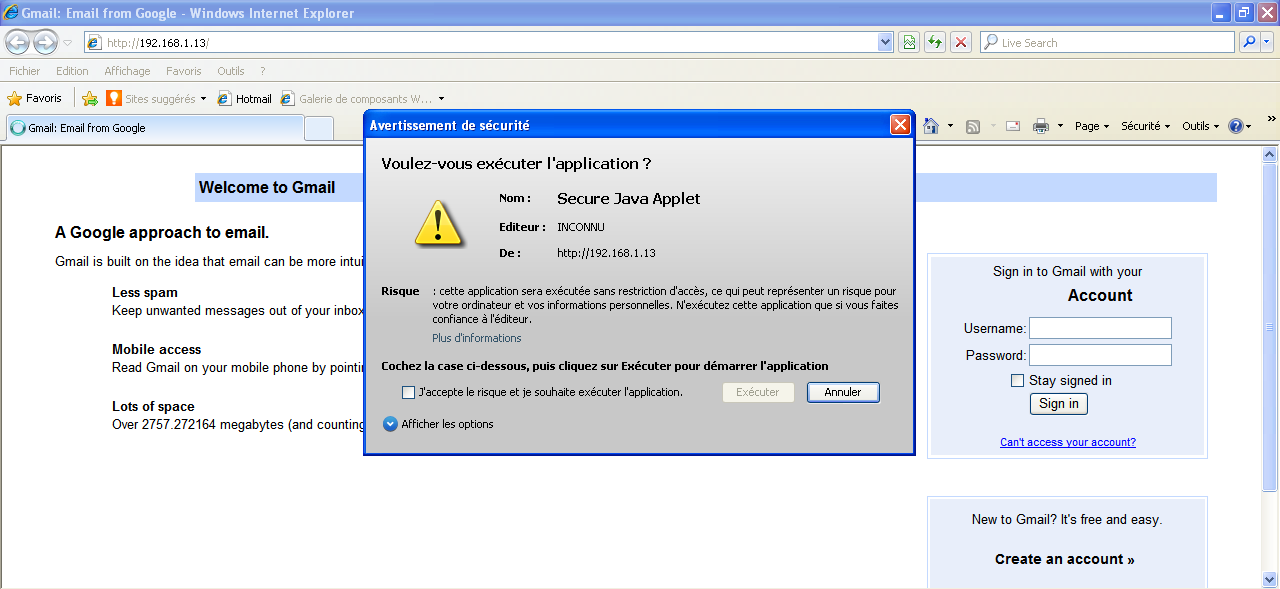This screenshot has height=589, width=1280.
Task: Click into the Username input field
Action: coord(1100,328)
